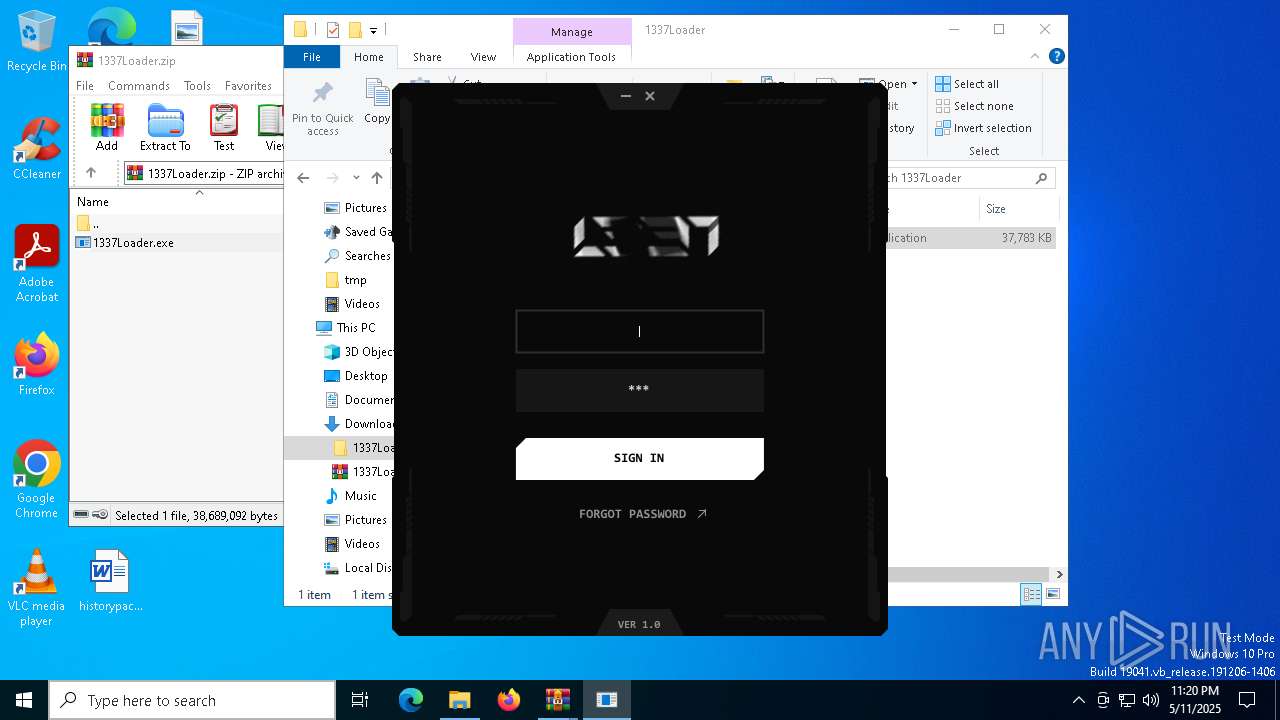The height and width of the screenshot is (720, 1280).
Task: Open Local Disk in navigation tree
Action: click(358, 568)
